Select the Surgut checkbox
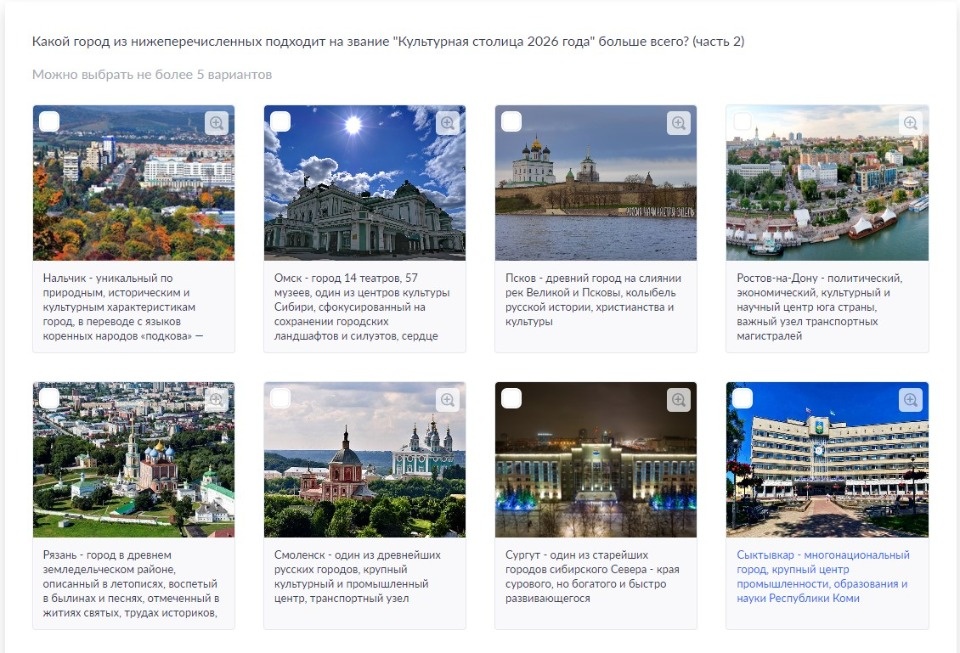 pos(512,399)
